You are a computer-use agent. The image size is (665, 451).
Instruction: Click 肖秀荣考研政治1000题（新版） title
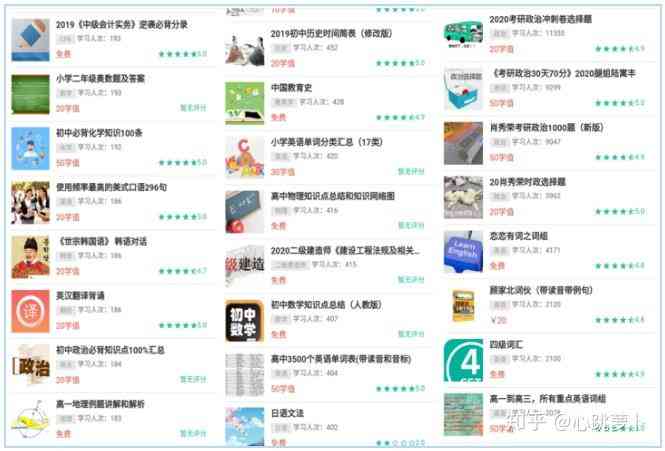[x=546, y=127]
